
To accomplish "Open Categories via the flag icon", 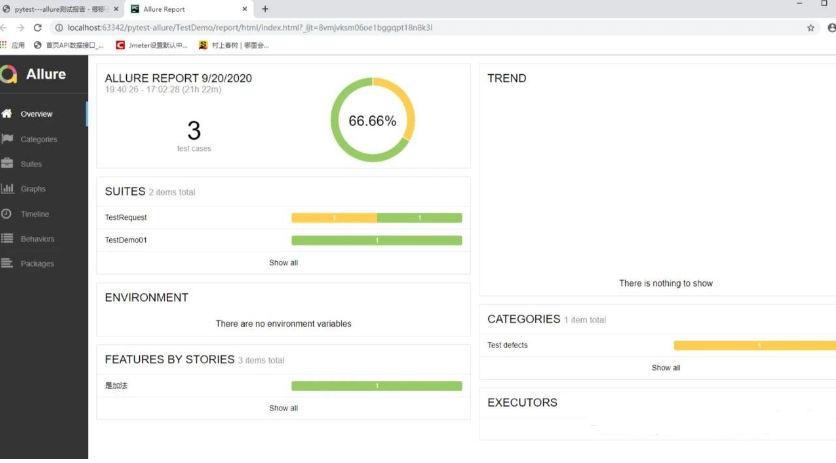I will point(7,139).
